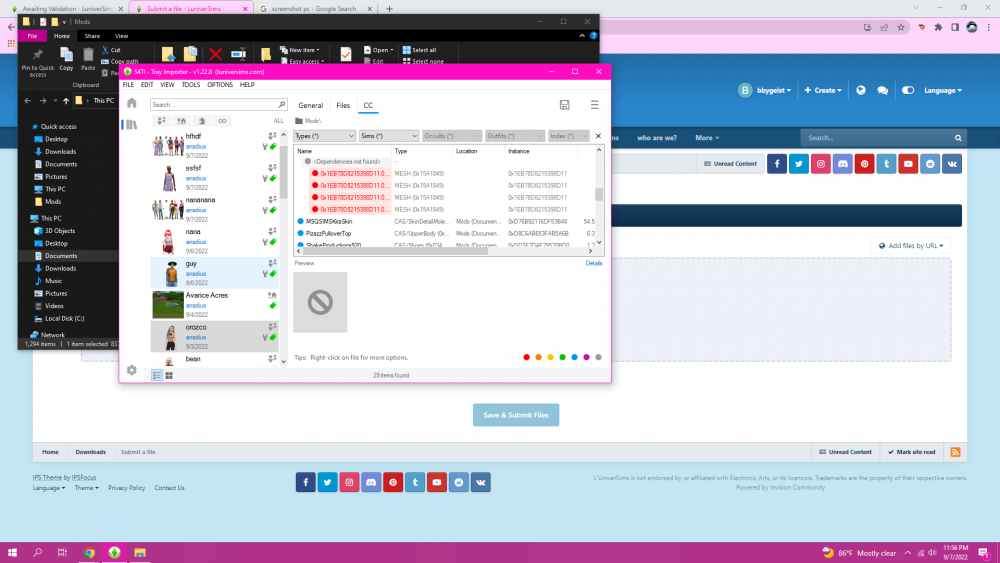Switch to grid view layout
The width and height of the screenshot is (1000, 563).
point(169,376)
